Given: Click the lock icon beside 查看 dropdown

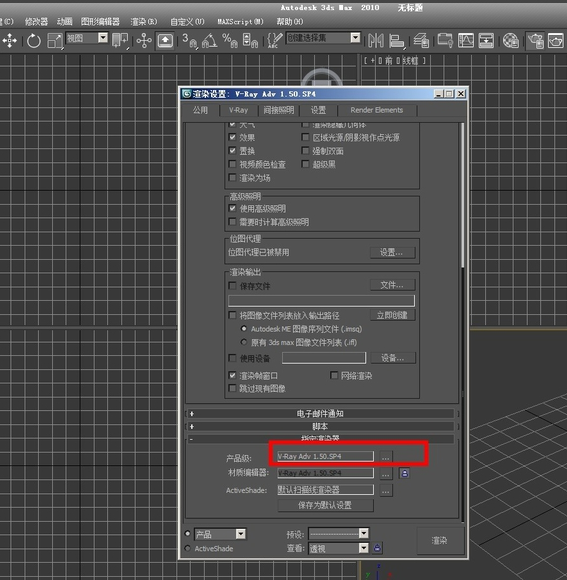Looking at the screenshot, I should tap(377, 548).
